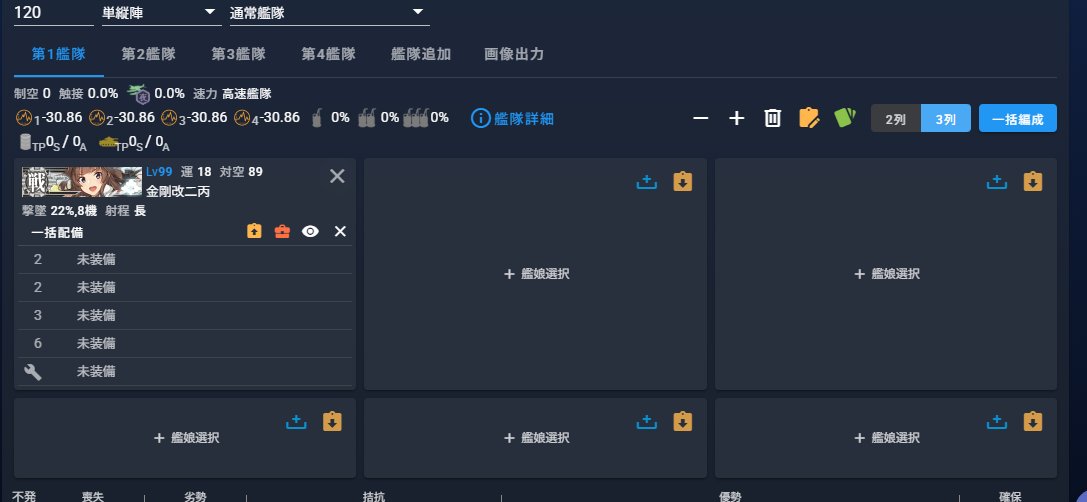The height and width of the screenshot is (502, 1087).
Task: Remove 金剛改二丙 with the gray X
Action: [337, 176]
